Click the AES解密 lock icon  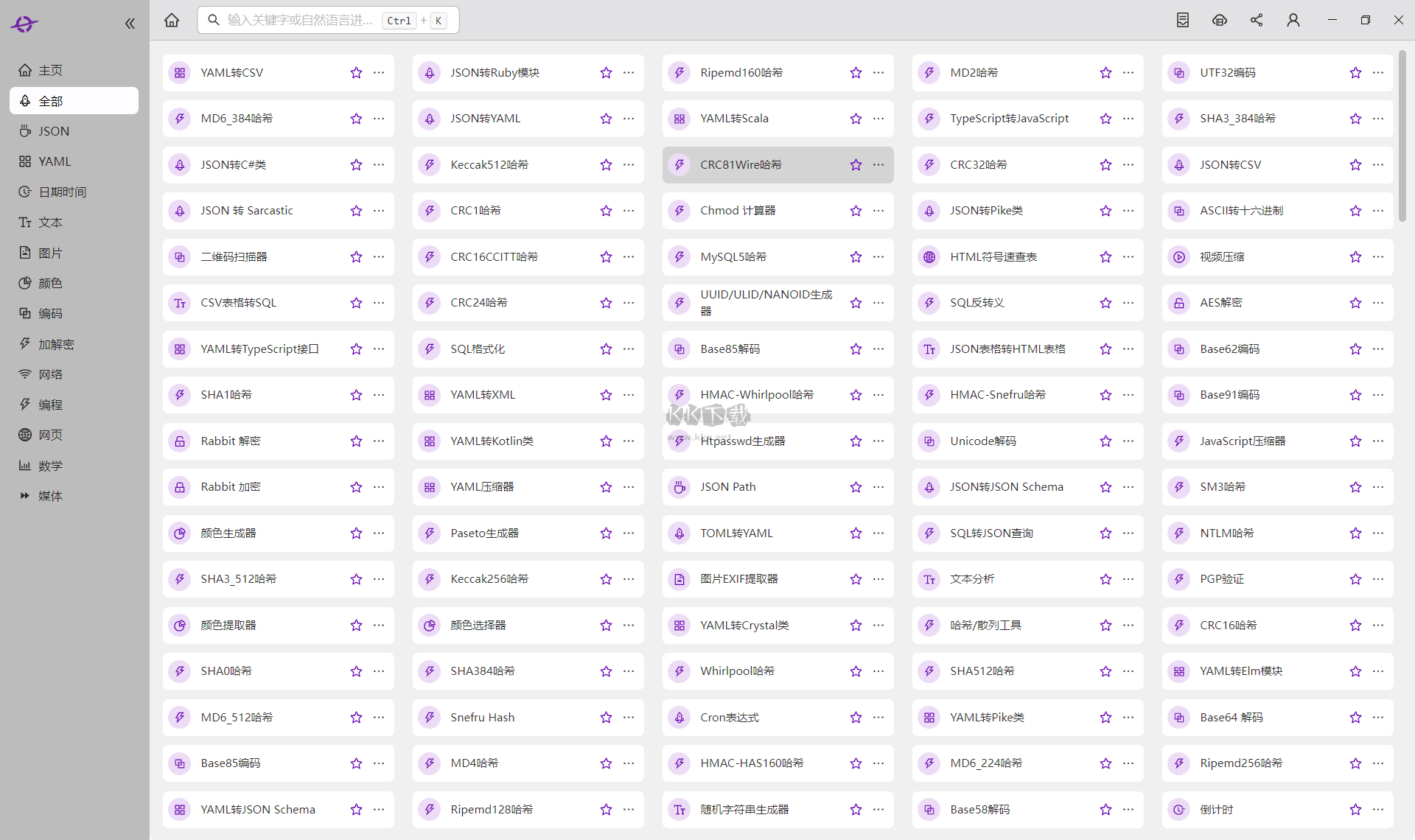coord(1179,303)
